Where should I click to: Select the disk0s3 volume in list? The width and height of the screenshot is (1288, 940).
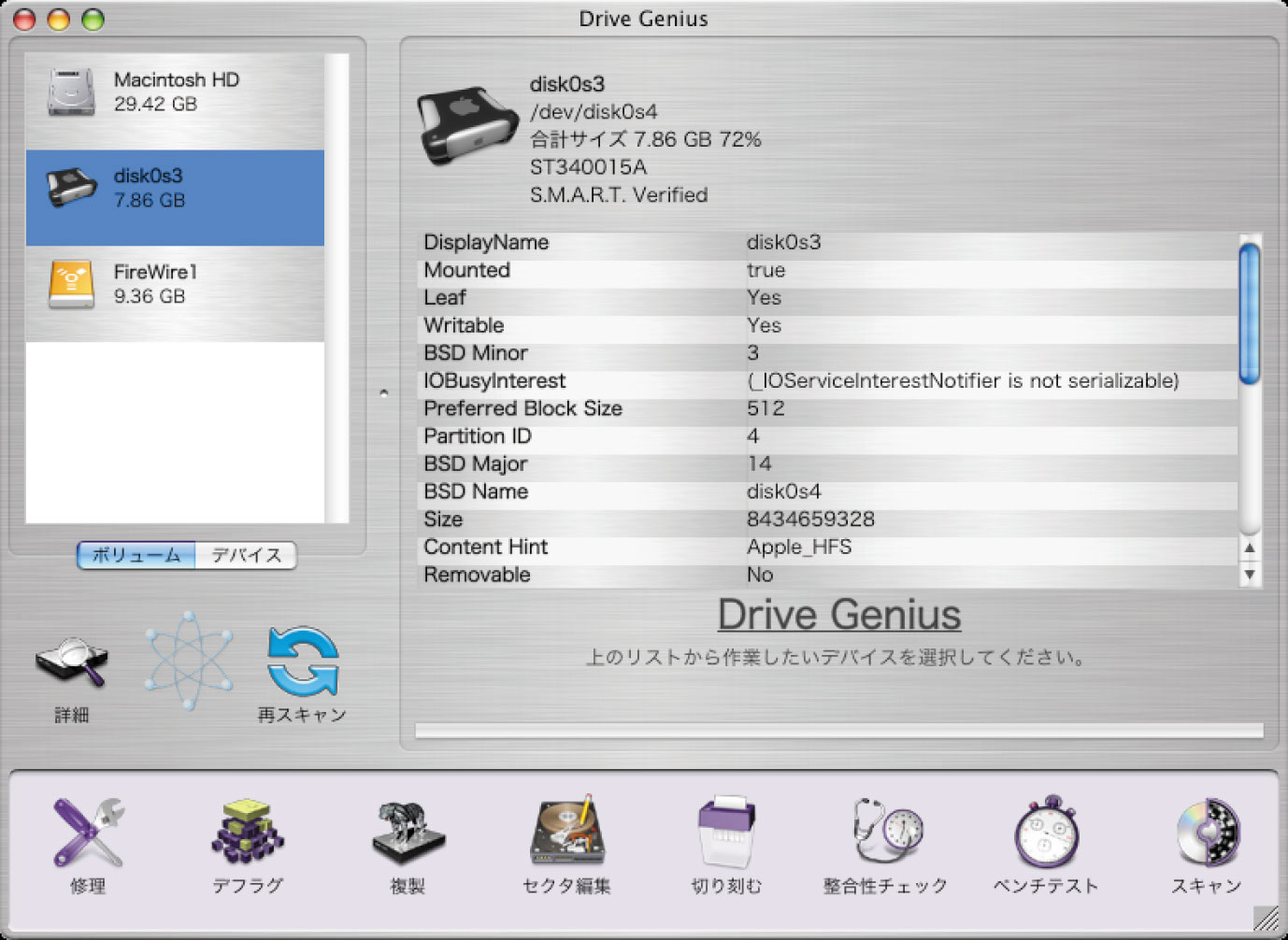(175, 197)
